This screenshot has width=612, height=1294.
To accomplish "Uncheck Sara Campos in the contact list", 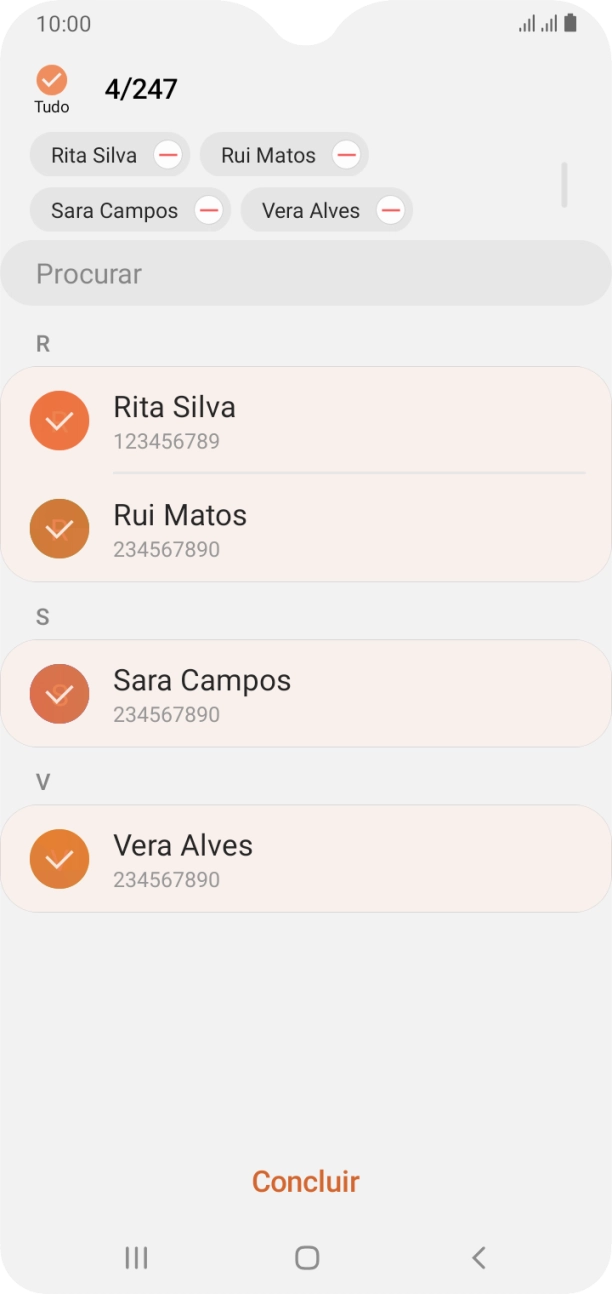I will tap(59, 693).
